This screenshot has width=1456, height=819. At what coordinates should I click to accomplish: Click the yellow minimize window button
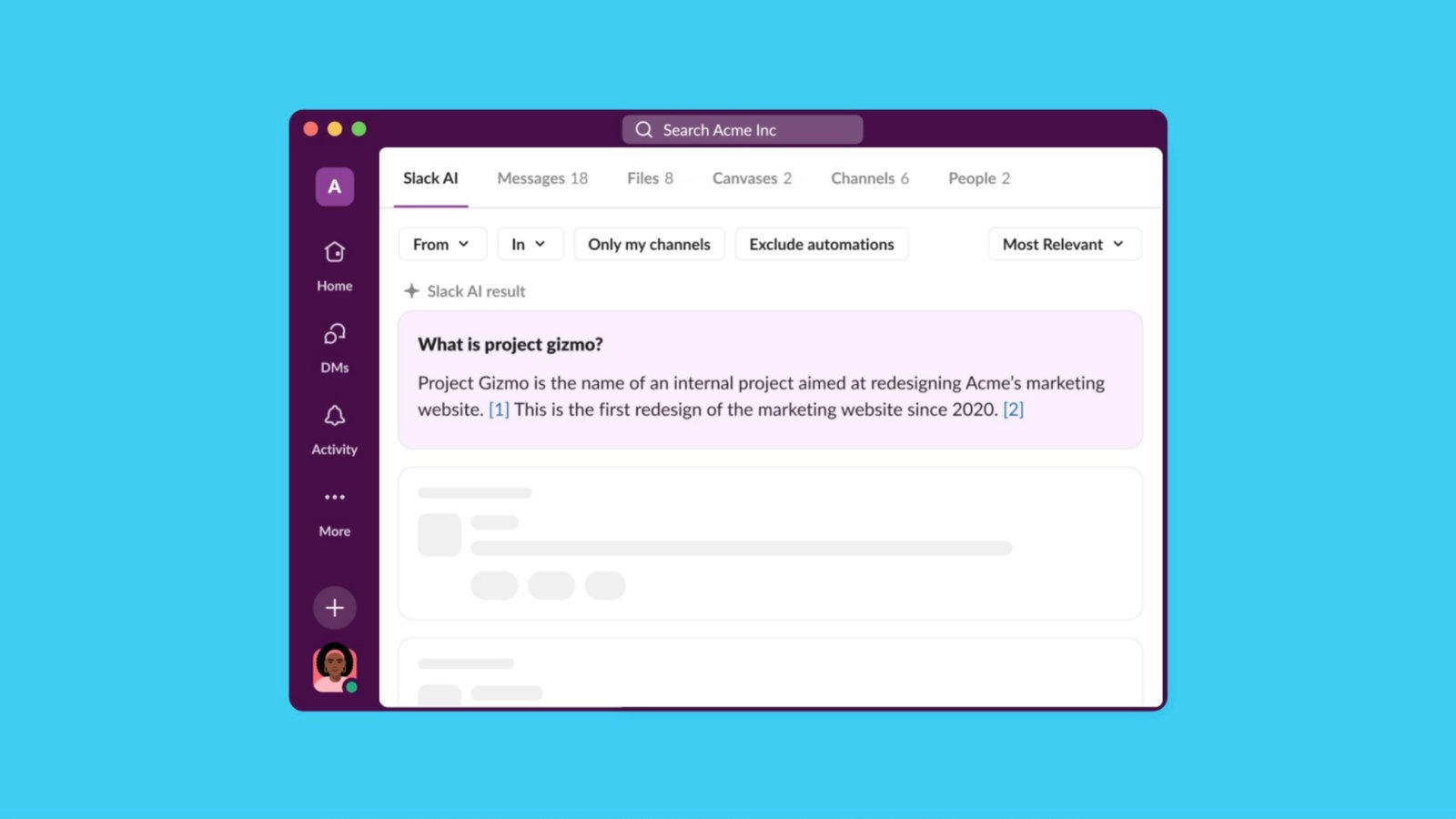pyautogui.click(x=335, y=129)
